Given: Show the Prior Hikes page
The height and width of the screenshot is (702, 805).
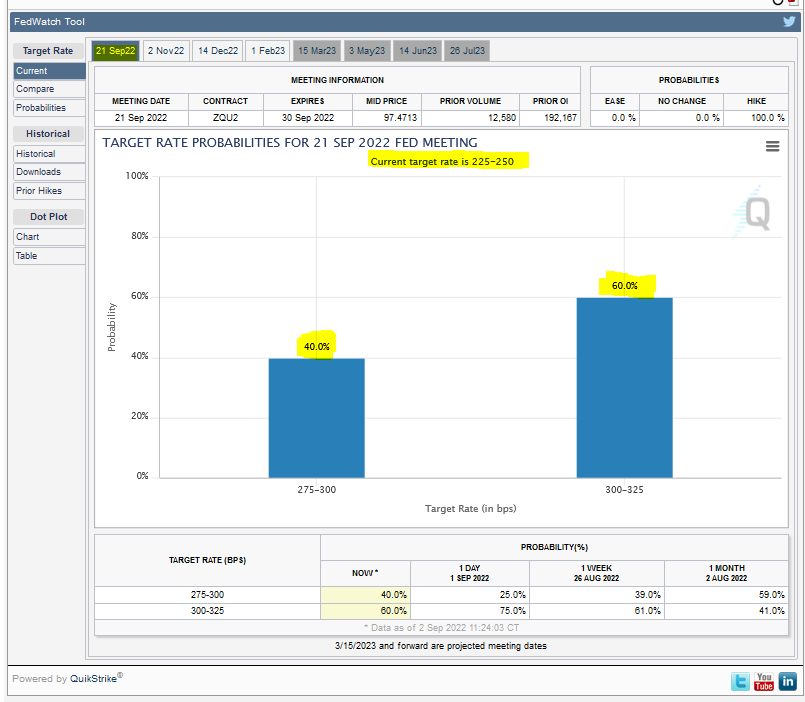Looking at the screenshot, I should 49,191.
